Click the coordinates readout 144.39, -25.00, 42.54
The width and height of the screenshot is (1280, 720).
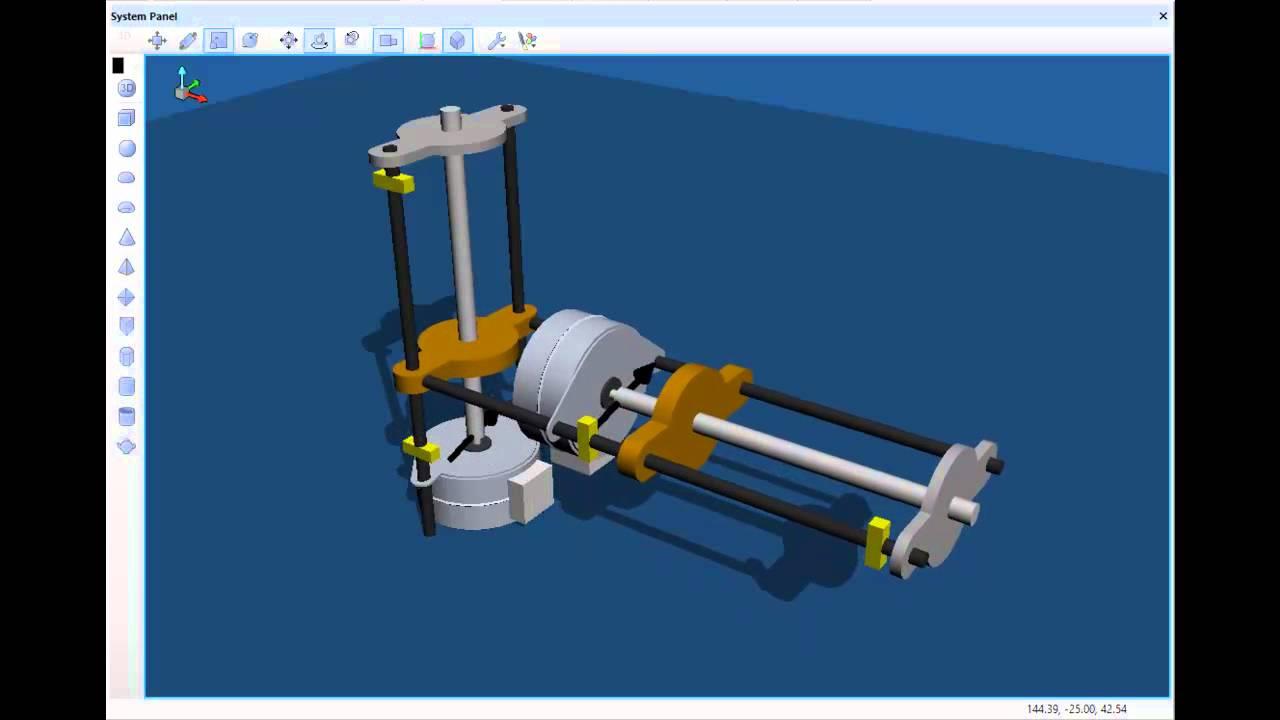click(1076, 709)
